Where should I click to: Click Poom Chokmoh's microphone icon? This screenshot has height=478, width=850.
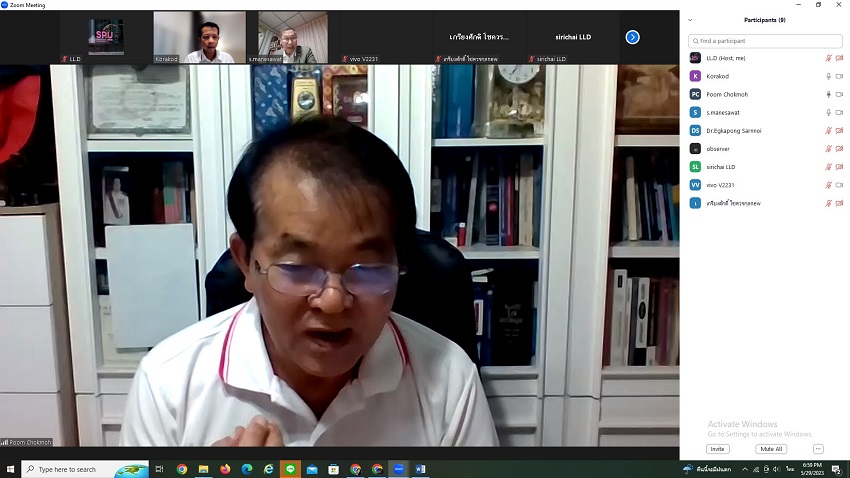point(828,94)
